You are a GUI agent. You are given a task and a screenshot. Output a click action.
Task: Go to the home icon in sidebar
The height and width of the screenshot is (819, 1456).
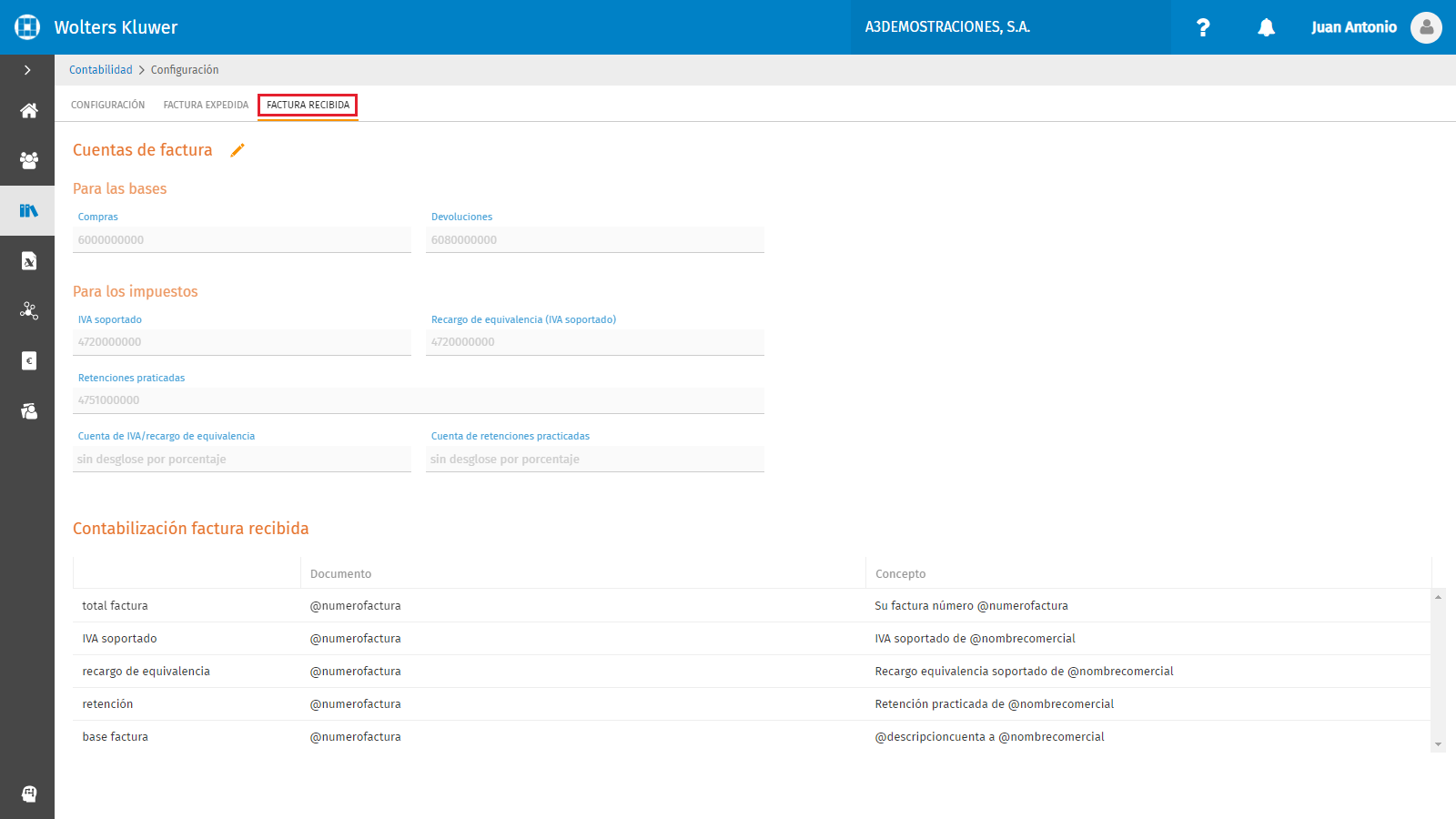coord(29,111)
